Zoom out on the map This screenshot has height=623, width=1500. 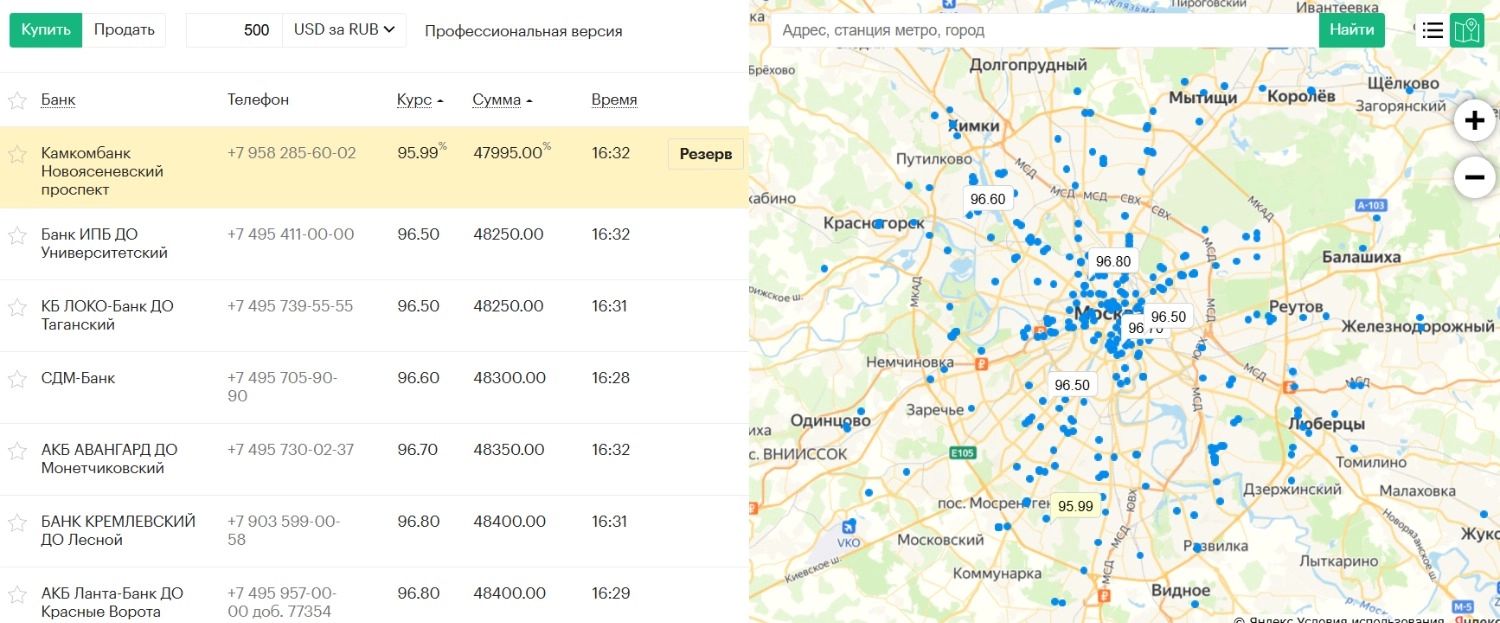tap(1474, 178)
